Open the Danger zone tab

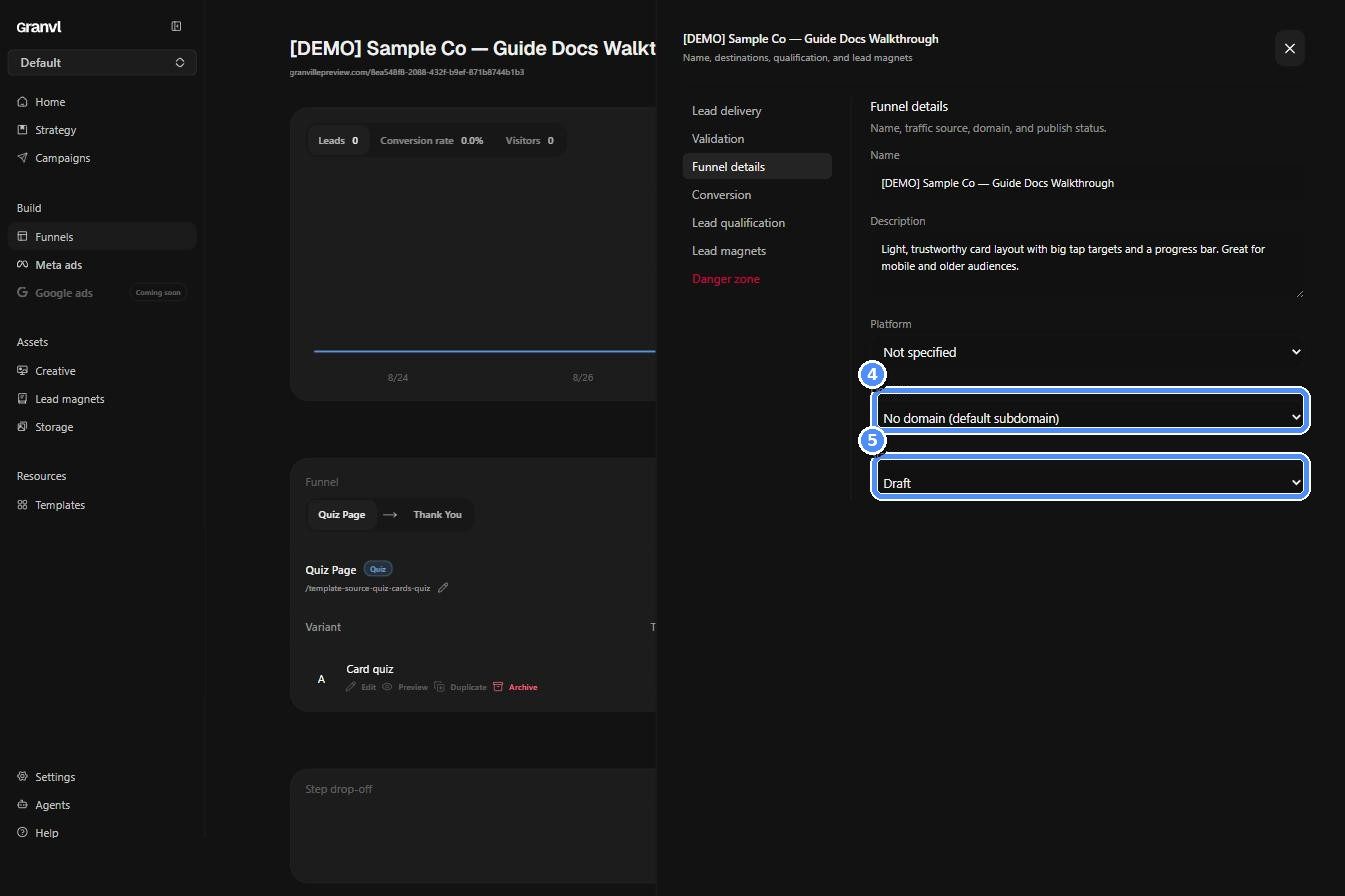757,279
